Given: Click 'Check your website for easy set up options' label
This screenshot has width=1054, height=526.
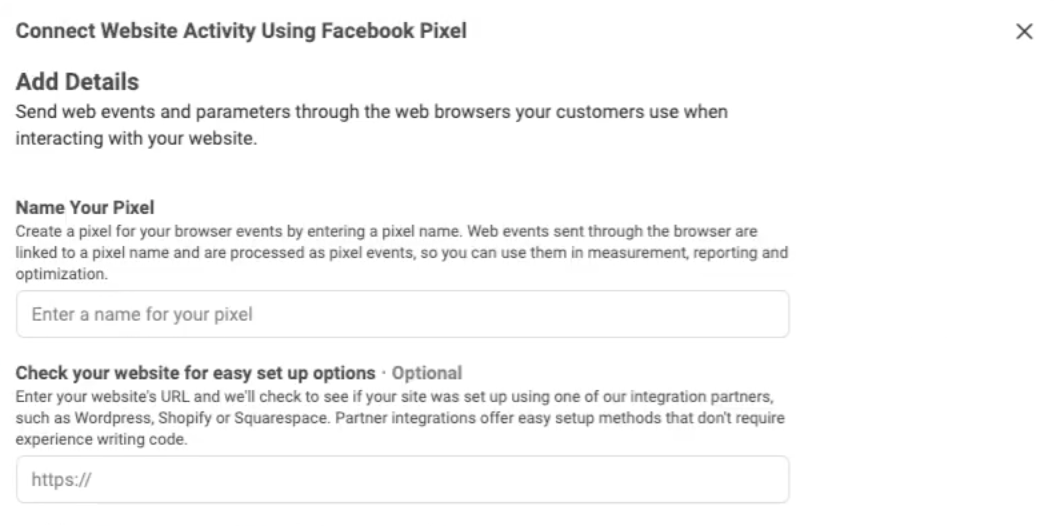Looking at the screenshot, I should coord(195,373).
